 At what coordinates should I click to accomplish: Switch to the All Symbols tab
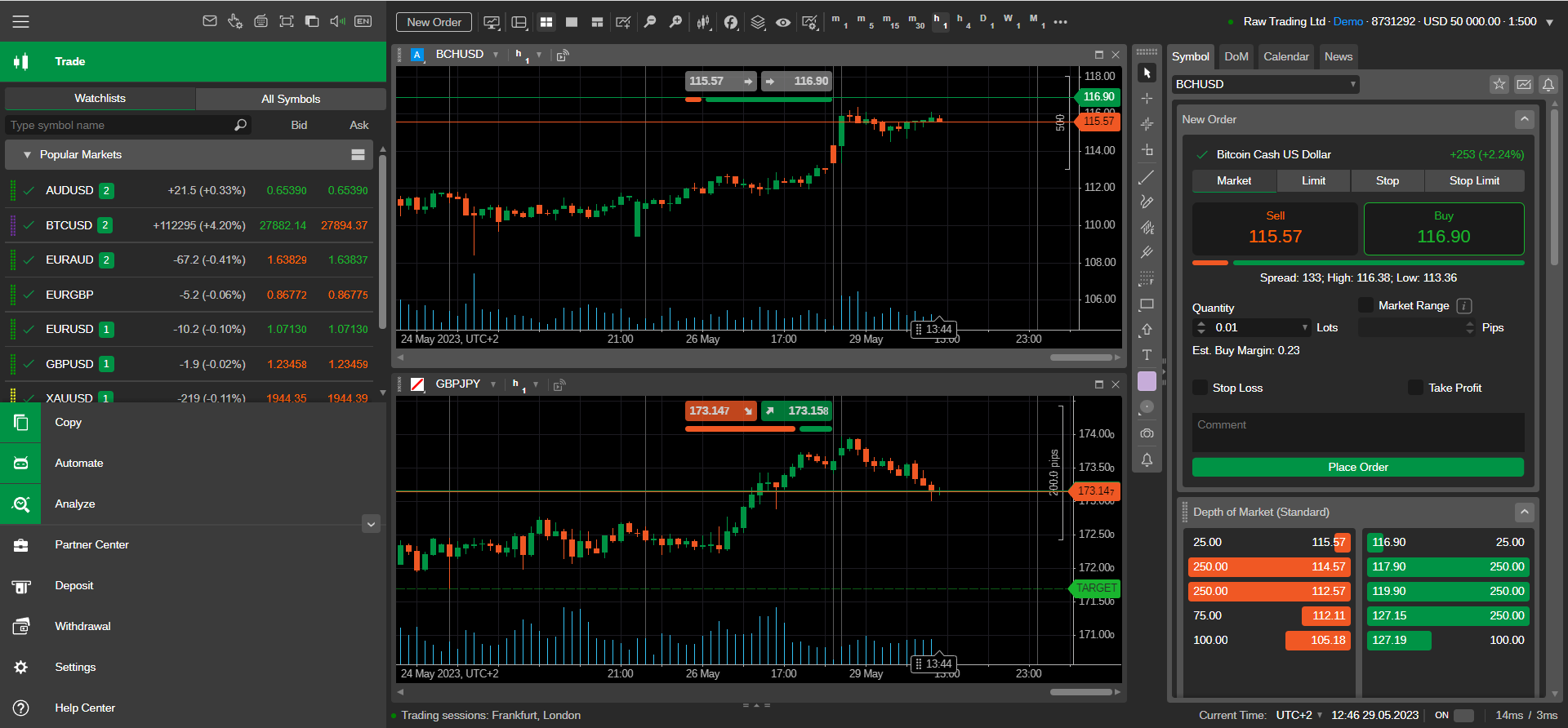290,99
